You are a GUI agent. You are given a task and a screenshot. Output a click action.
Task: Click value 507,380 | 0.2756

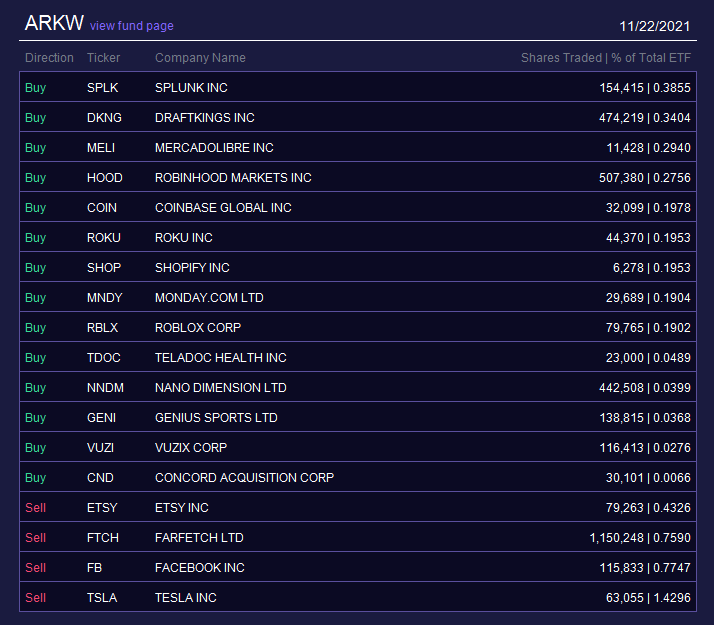coord(645,178)
